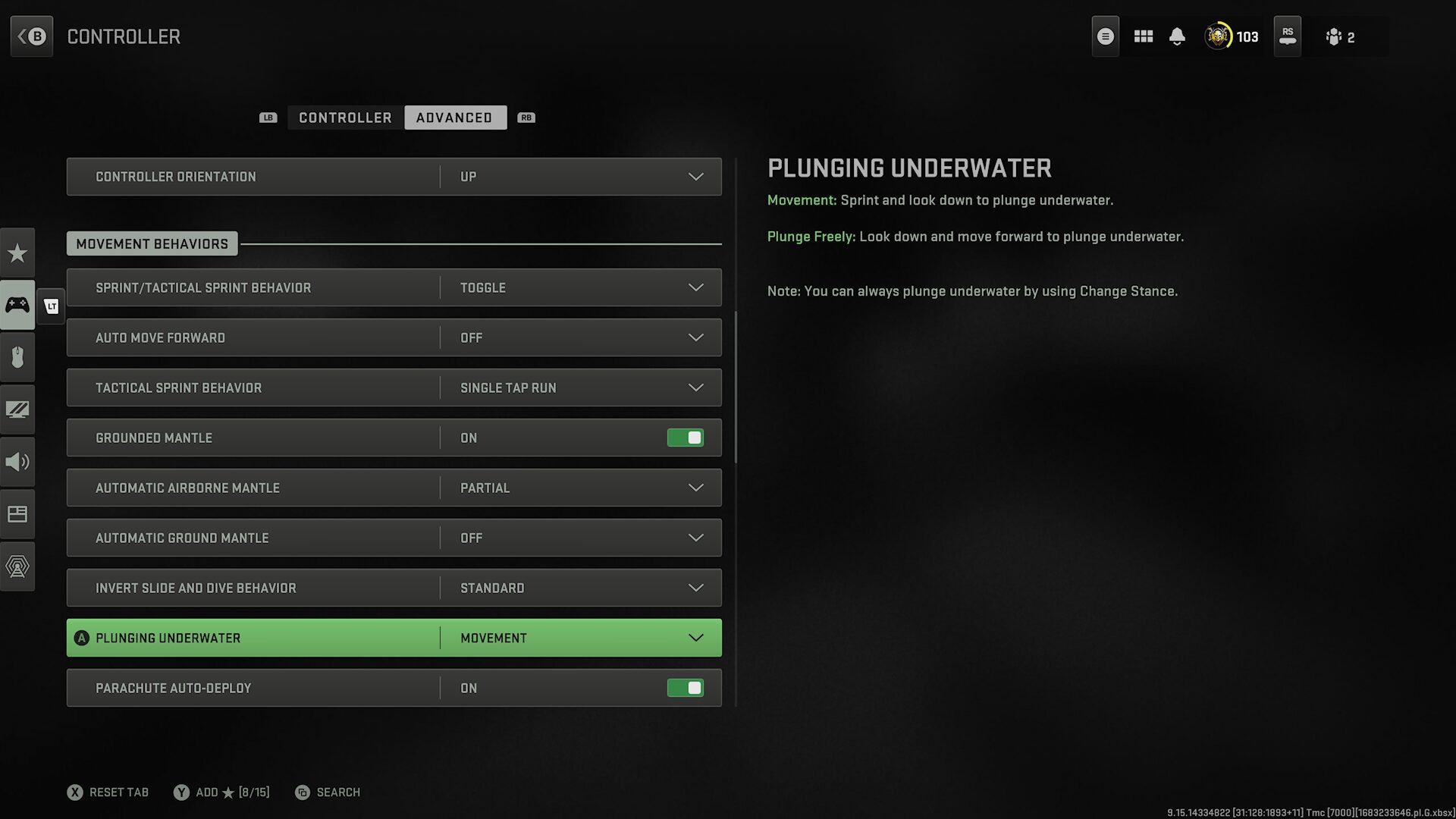The height and width of the screenshot is (819, 1456).
Task: Open Account and Network sidebar icon
Action: (x=17, y=566)
